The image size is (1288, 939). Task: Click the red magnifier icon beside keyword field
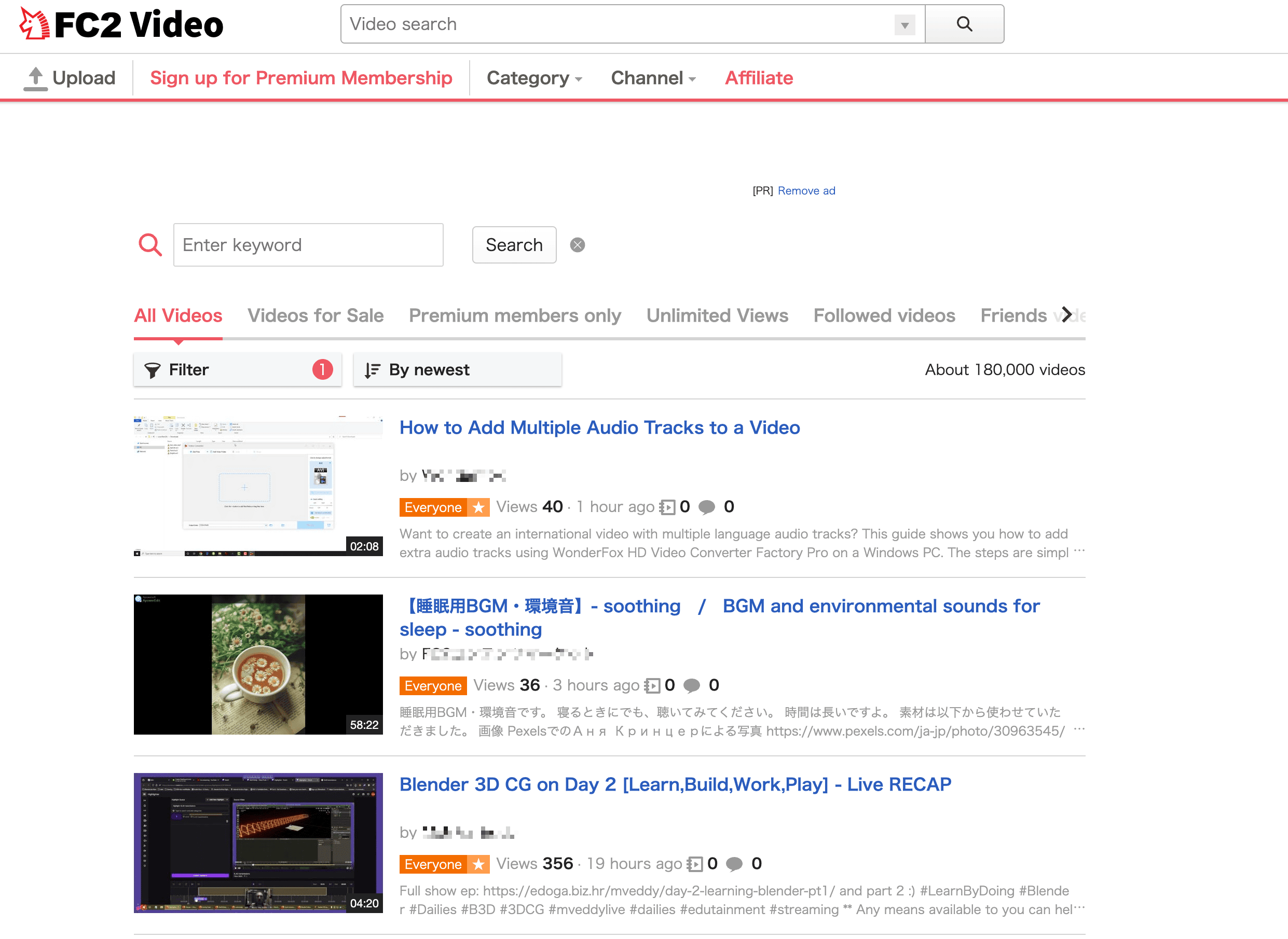150,245
